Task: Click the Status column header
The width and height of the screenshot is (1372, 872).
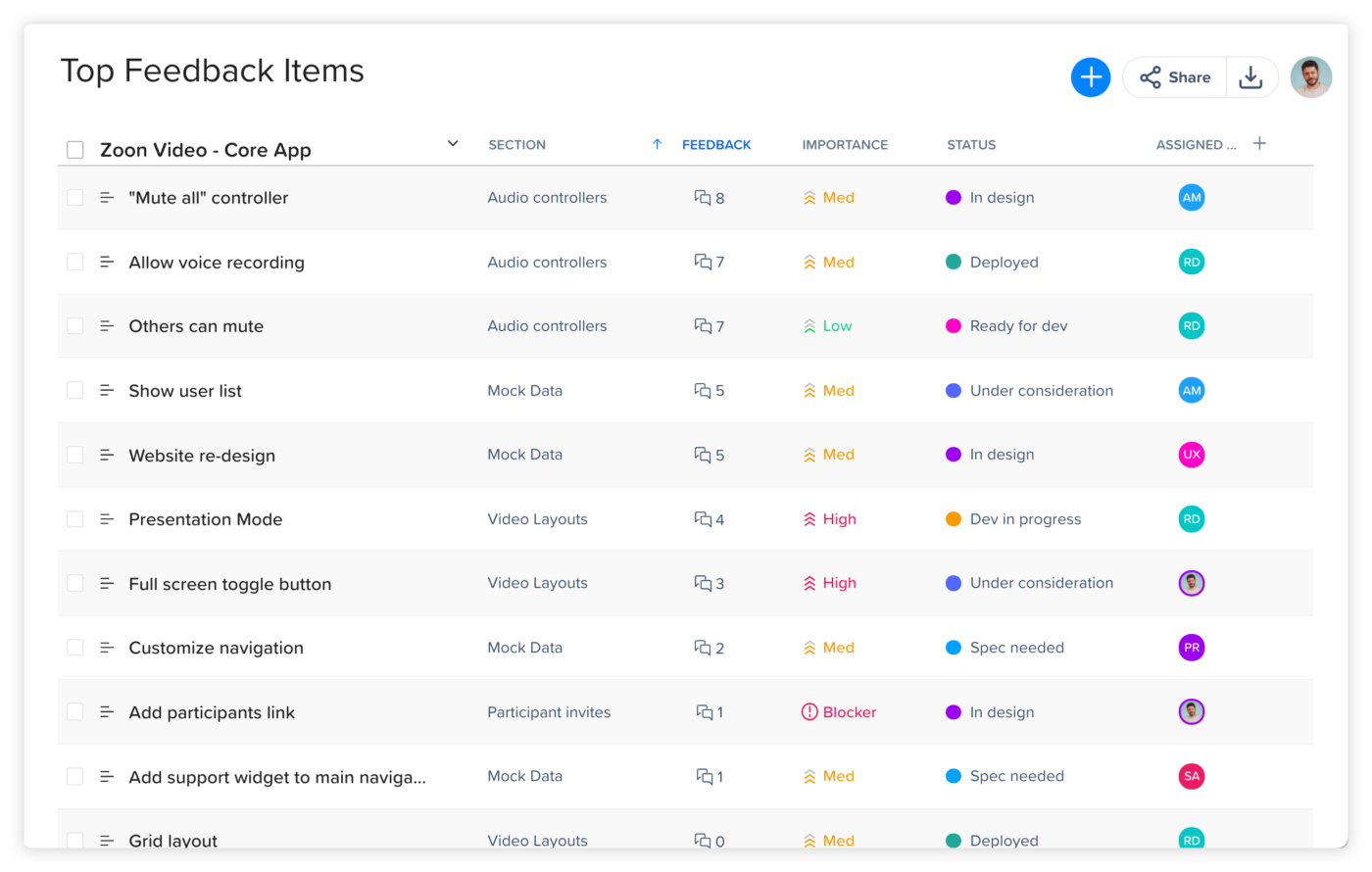Action: pyautogui.click(x=971, y=145)
